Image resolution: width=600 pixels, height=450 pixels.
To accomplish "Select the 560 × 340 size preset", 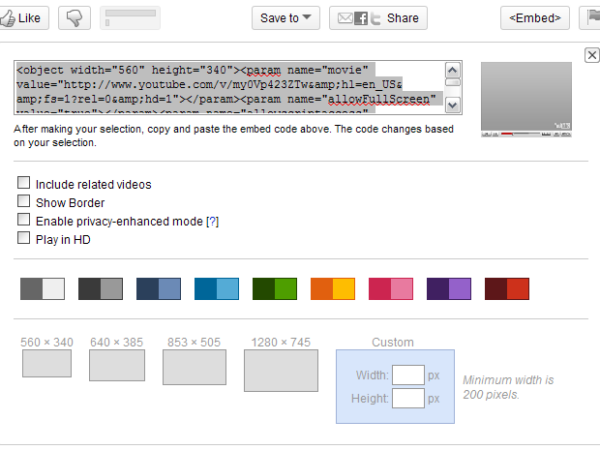I will 47,363.
